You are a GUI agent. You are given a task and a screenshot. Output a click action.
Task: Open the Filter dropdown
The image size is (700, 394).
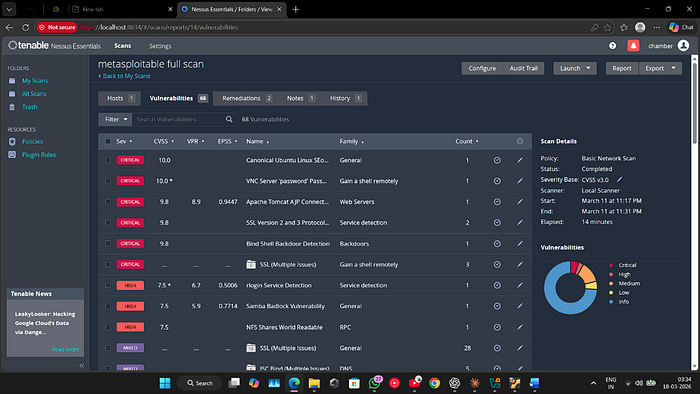tap(115, 119)
